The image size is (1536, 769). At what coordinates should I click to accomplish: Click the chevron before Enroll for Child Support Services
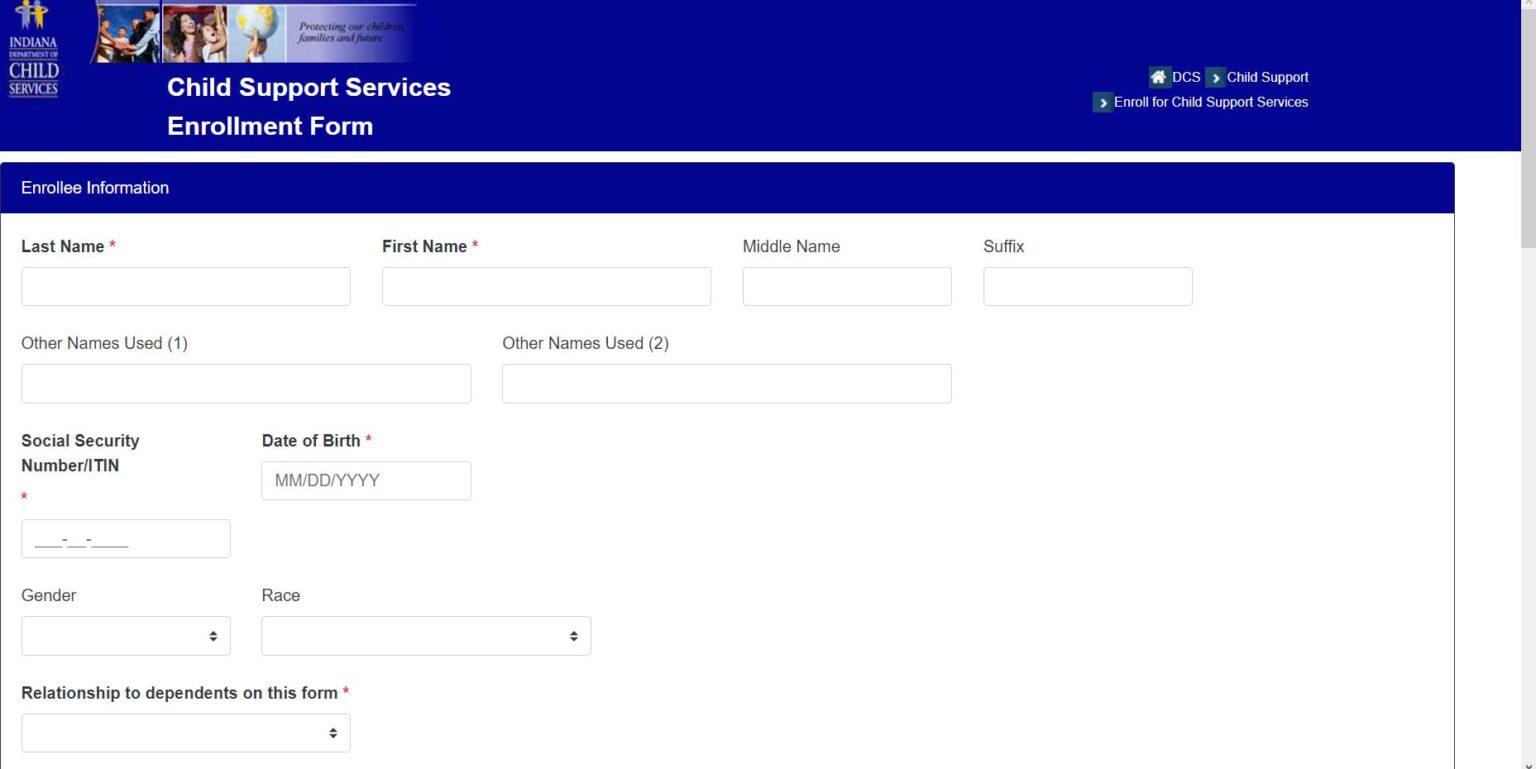[1103, 102]
